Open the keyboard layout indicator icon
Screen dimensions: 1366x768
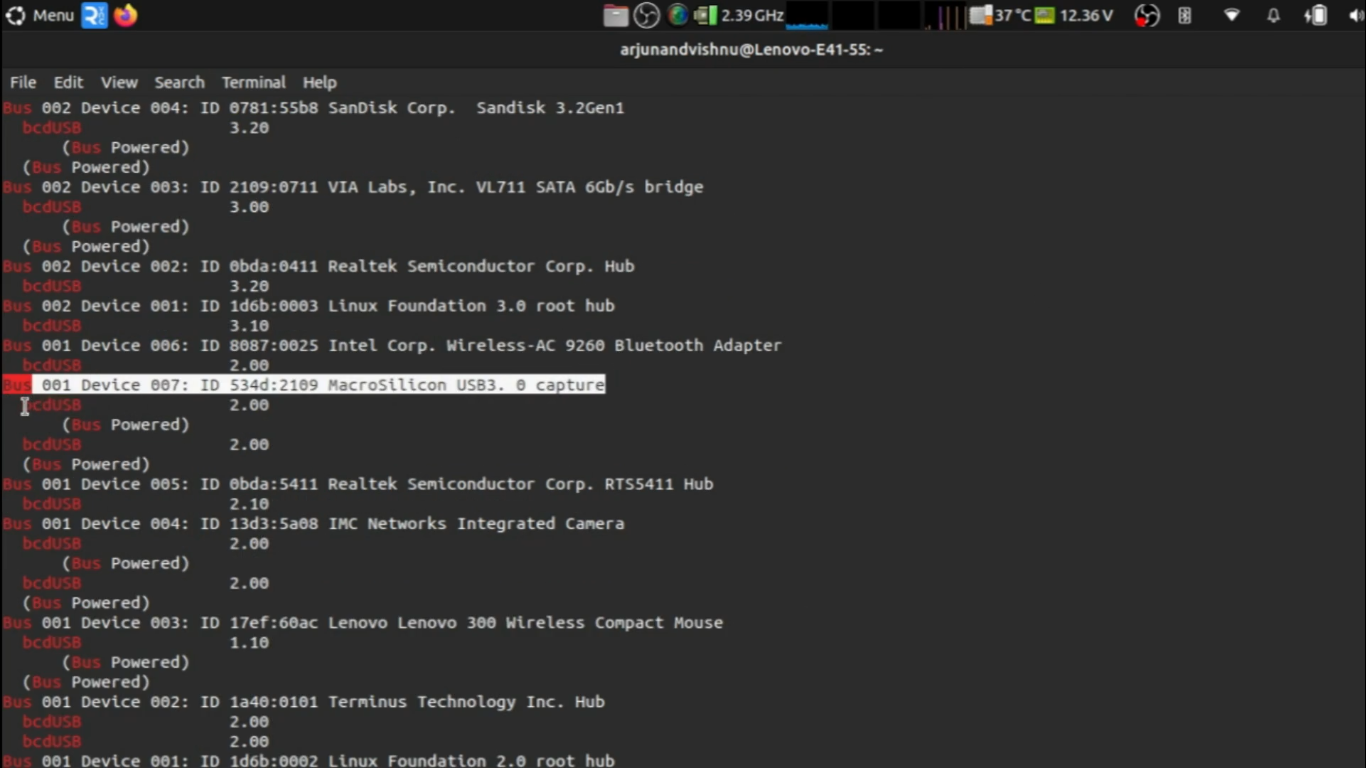point(1184,15)
